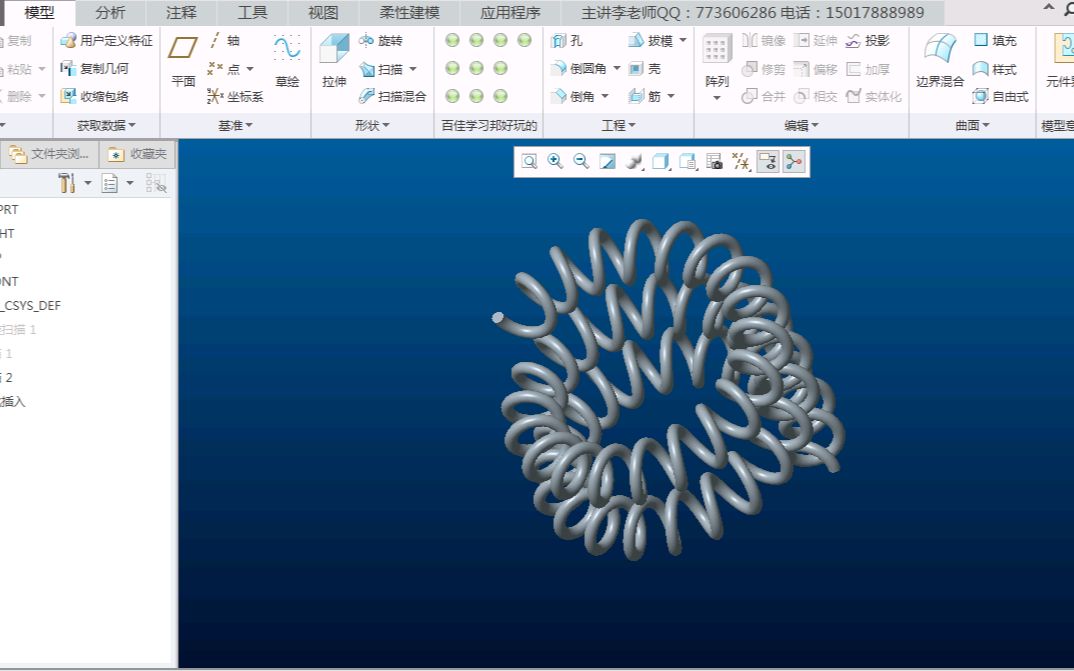Viewport: 1074px width, 671px height.
Task: Click the 收藏夹 (Favorites) button
Action: click(x=135, y=155)
